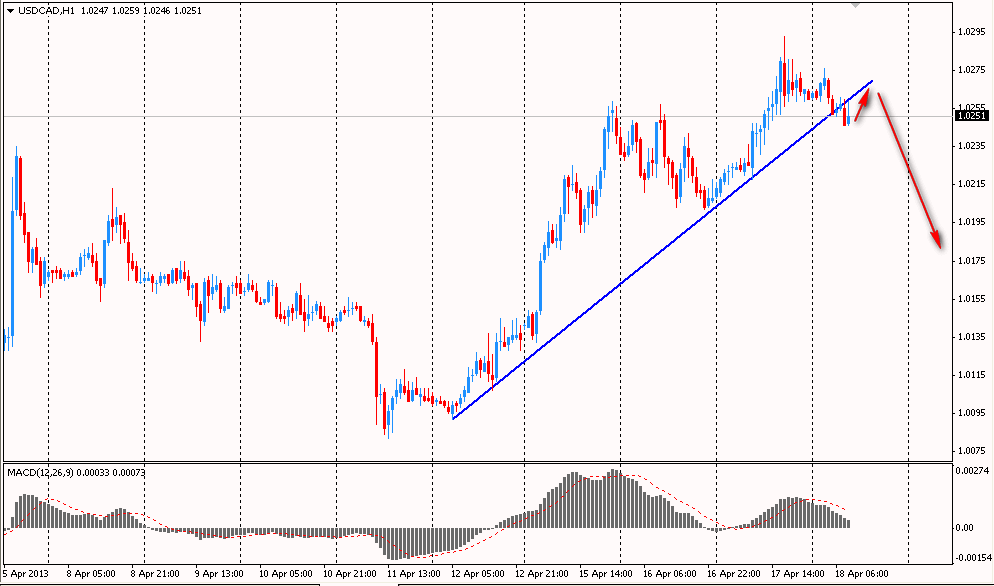Click the 16 Apr 06:00 time label
This screenshot has height=586, width=994.
click(669, 574)
